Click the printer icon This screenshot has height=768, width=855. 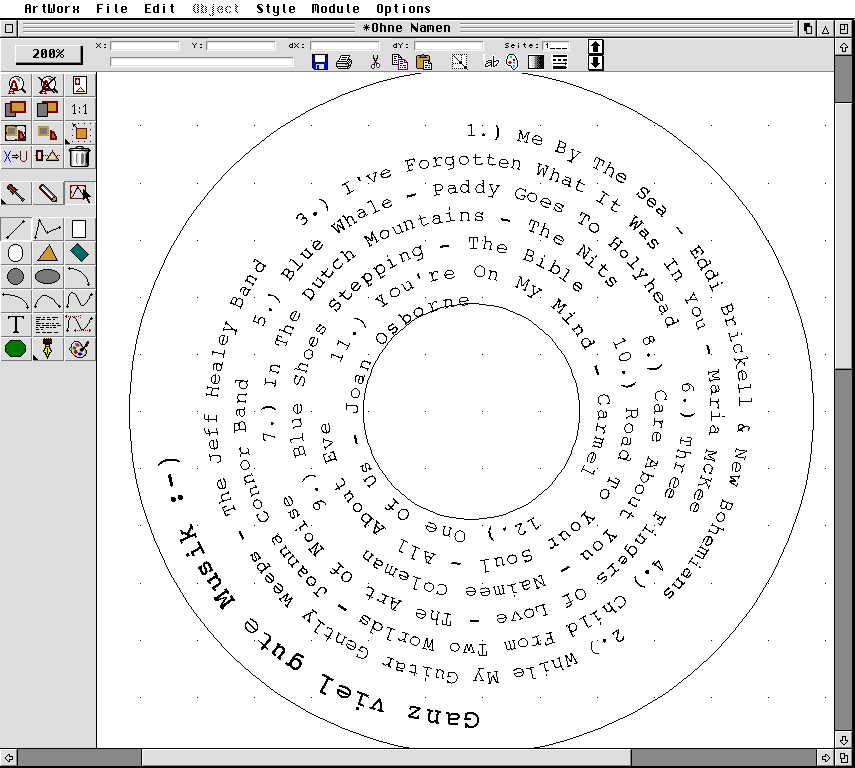[344, 62]
